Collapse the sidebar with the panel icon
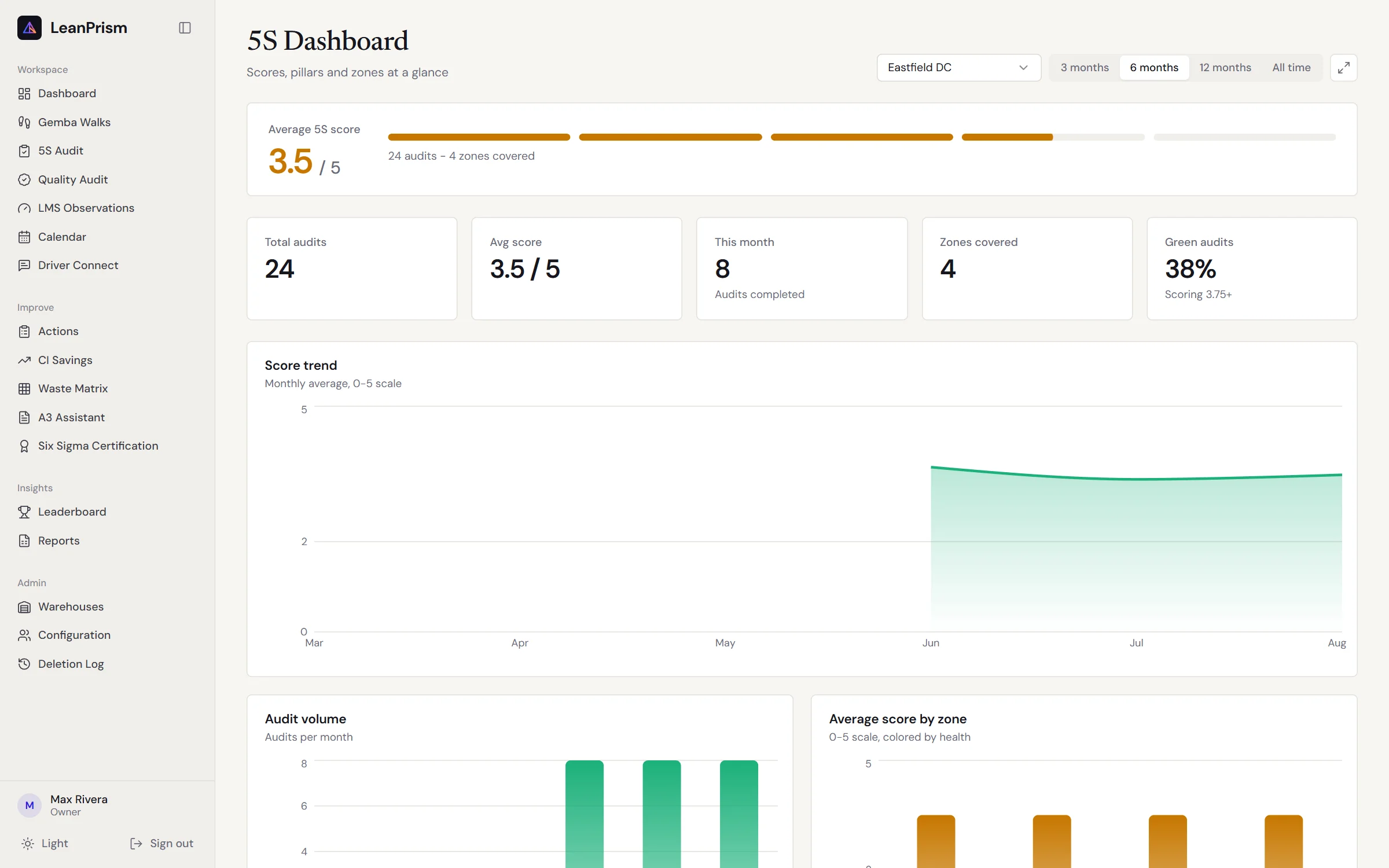 coord(185,28)
